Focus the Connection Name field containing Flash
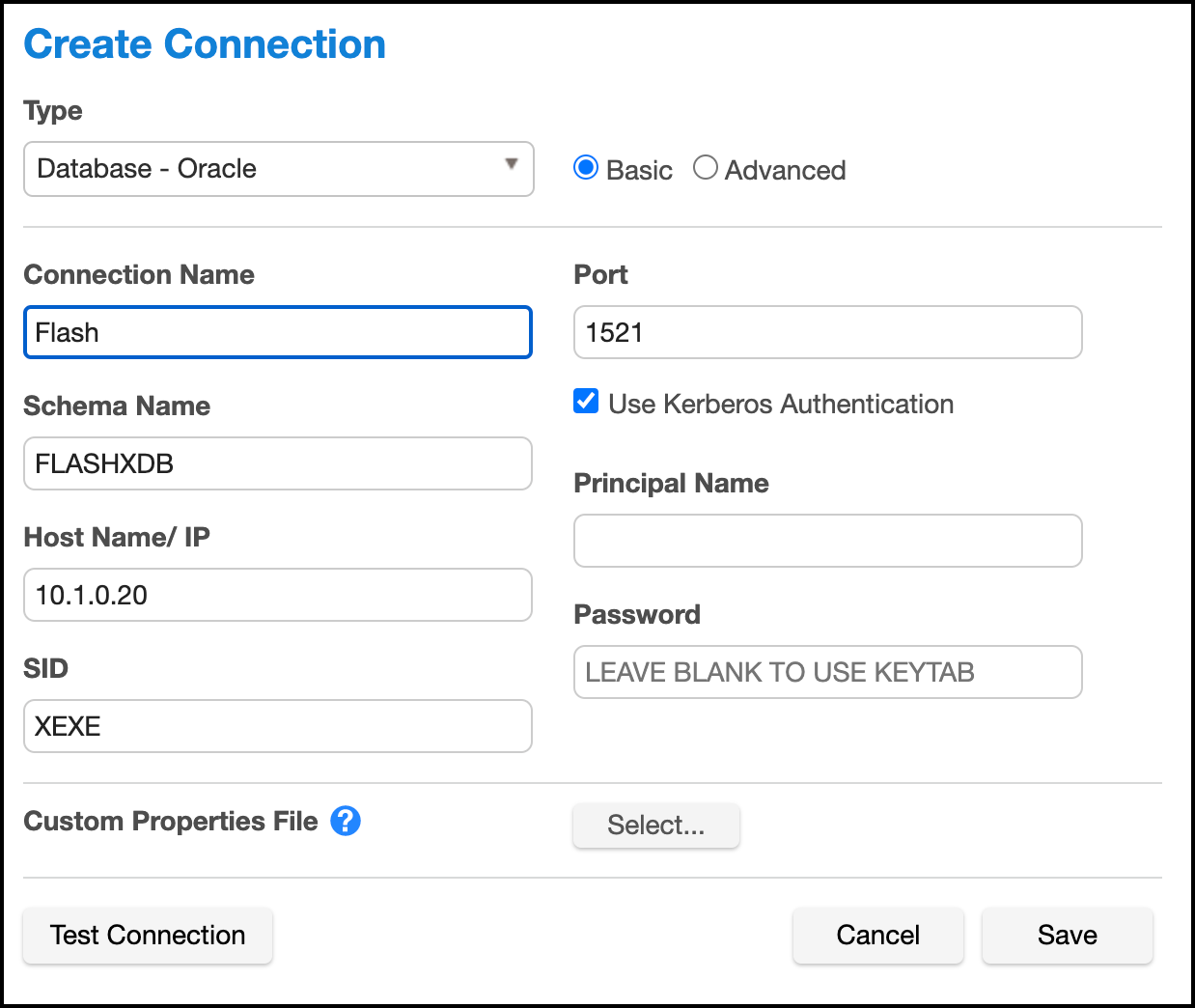The image size is (1195, 1008). click(x=278, y=333)
